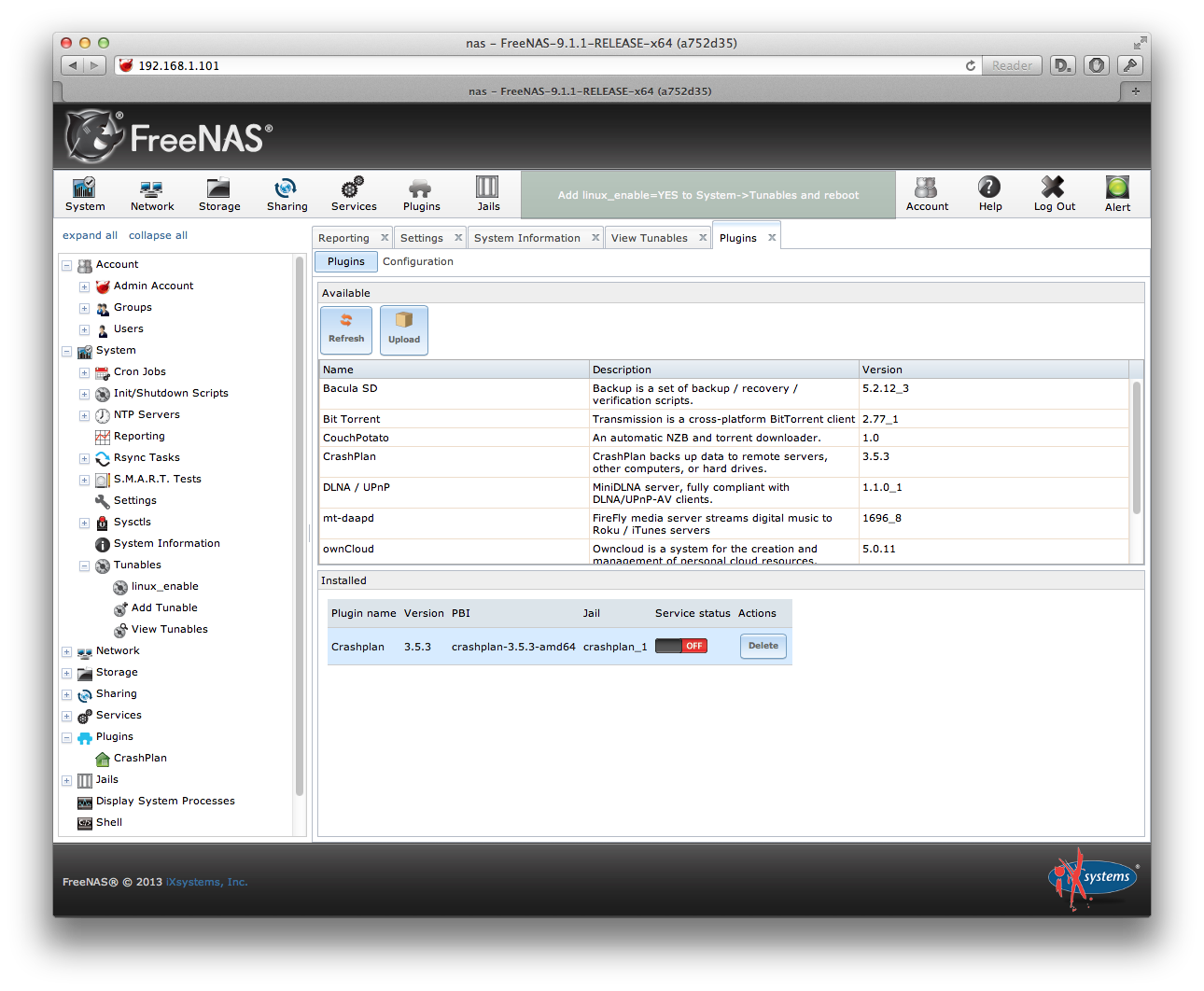Click the Upload plugin icon button
1204x991 pixels.
404,330
